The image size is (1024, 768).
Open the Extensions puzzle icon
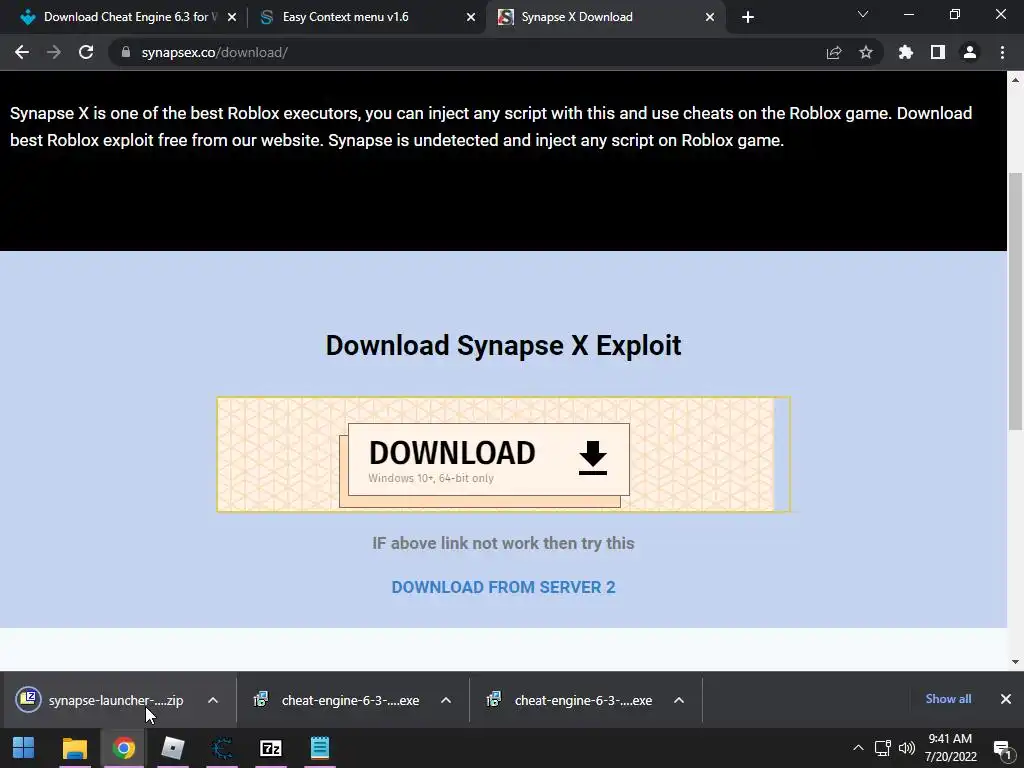click(x=906, y=52)
